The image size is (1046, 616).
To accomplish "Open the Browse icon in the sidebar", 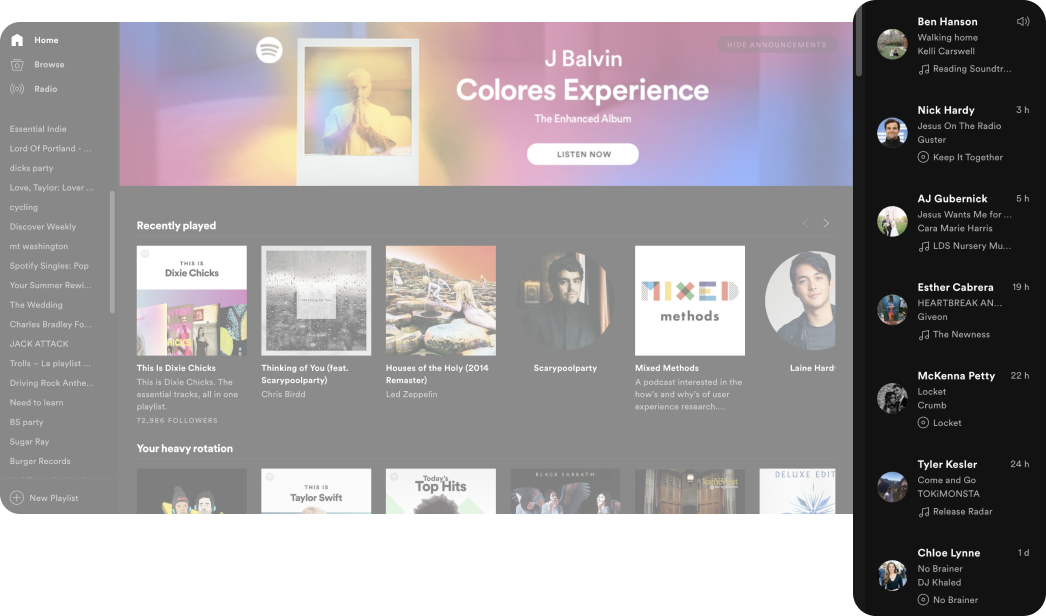I will (17, 65).
